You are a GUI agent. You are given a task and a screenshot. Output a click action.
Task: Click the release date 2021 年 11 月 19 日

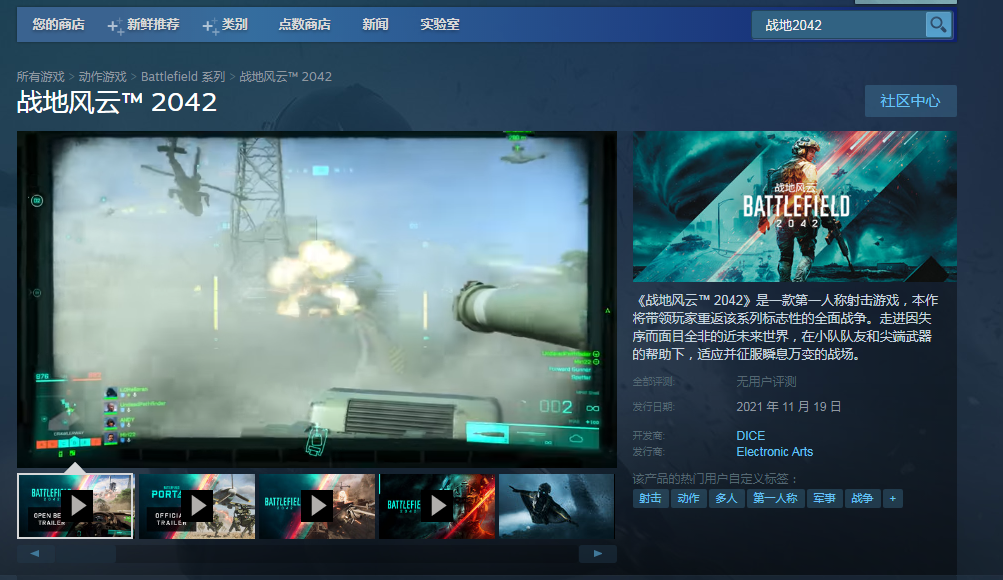click(x=789, y=407)
